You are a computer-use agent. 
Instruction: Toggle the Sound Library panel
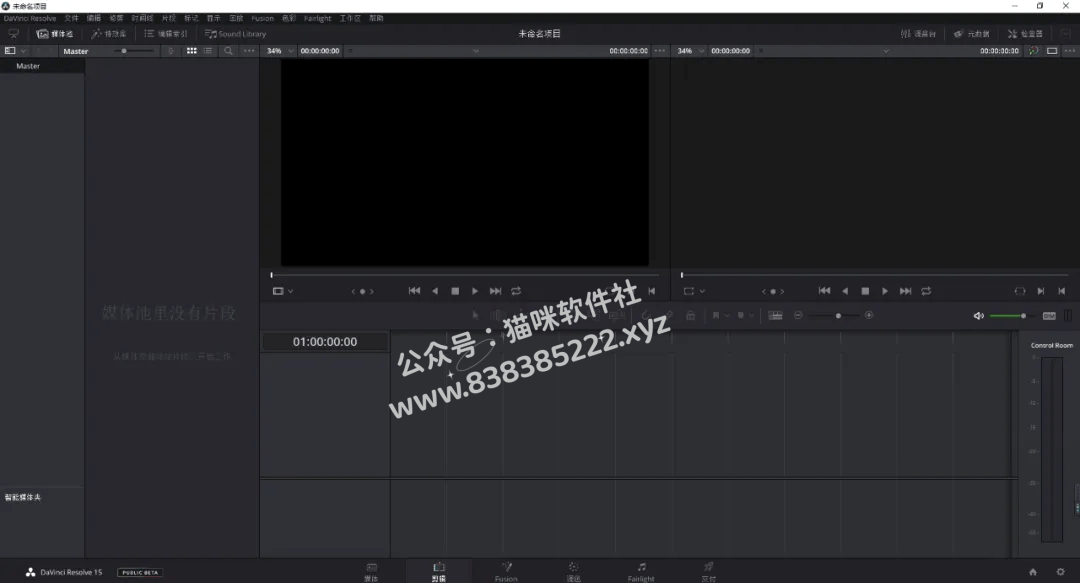[235, 34]
